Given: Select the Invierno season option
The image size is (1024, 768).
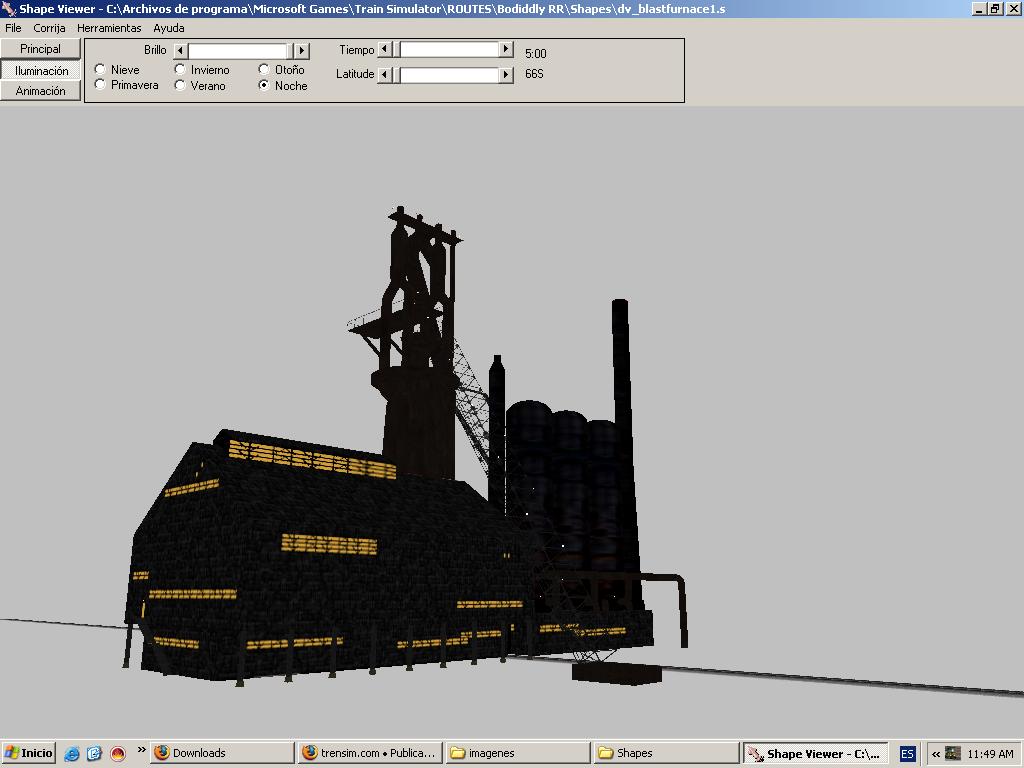Looking at the screenshot, I should click(180, 69).
